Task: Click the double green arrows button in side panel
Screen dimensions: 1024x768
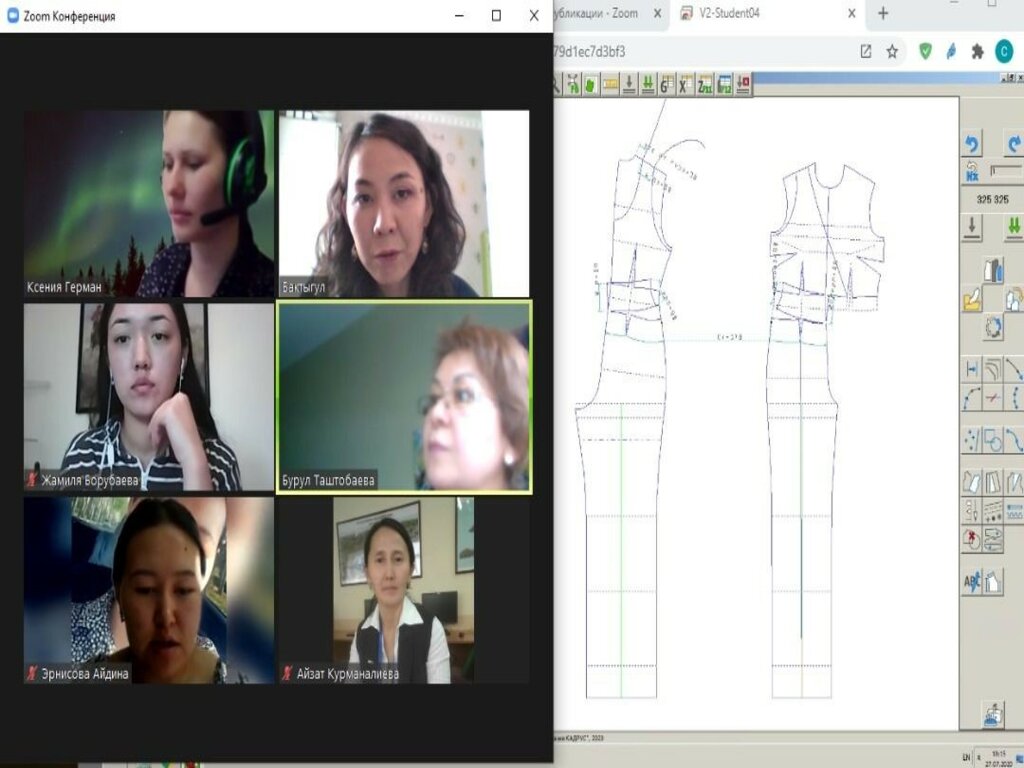Action: coord(1014,228)
